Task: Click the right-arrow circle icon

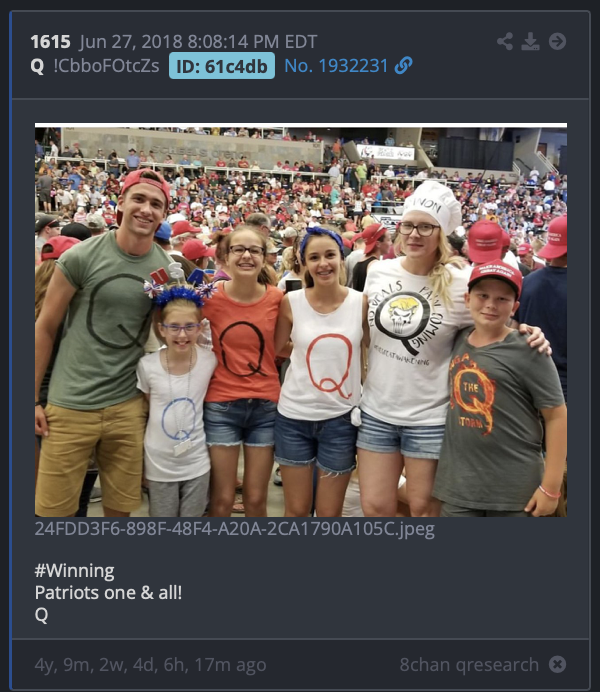Action: point(557,41)
